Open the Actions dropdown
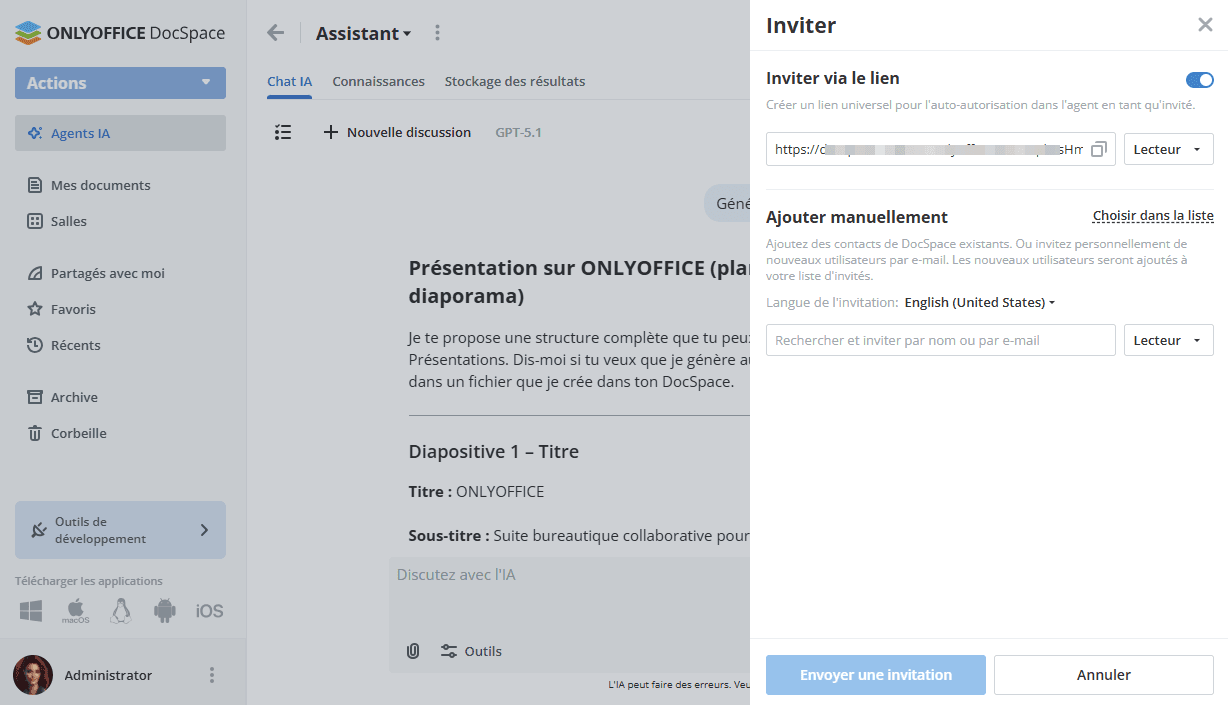 tap(120, 83)
